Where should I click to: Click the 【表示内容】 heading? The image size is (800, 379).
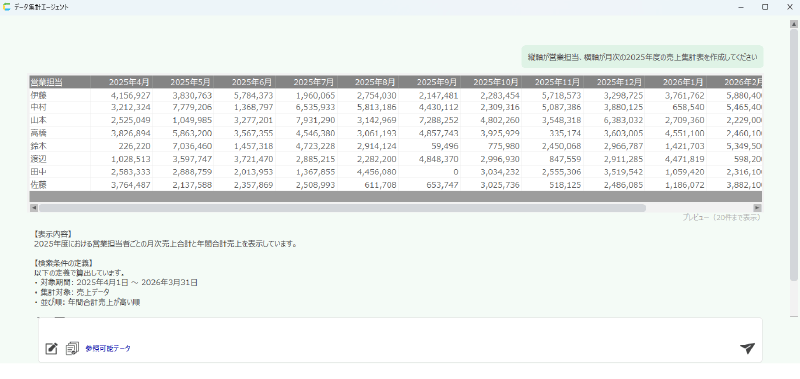(54, 234)
